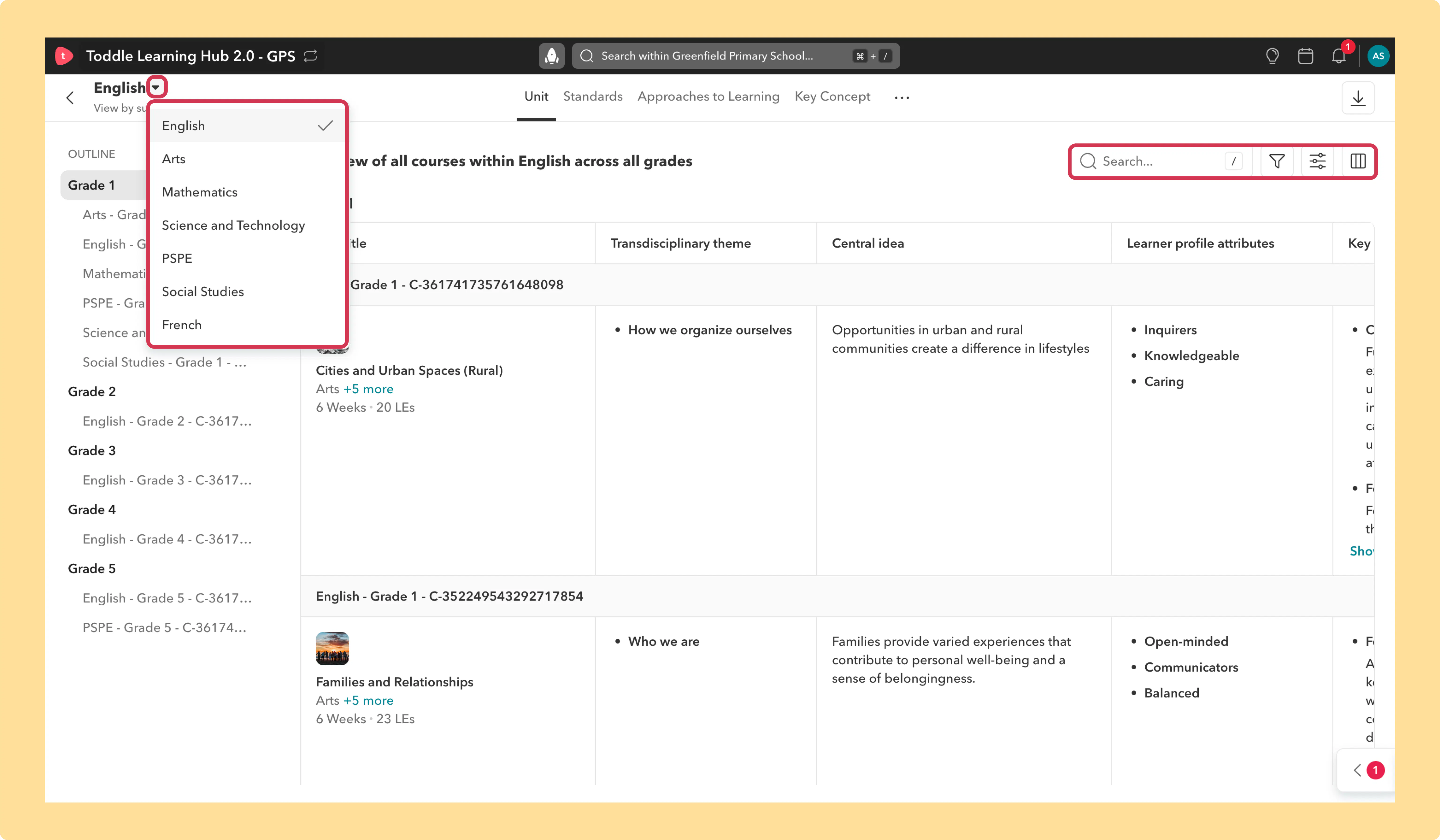Click the Toddle logo icon

[64, 56]
